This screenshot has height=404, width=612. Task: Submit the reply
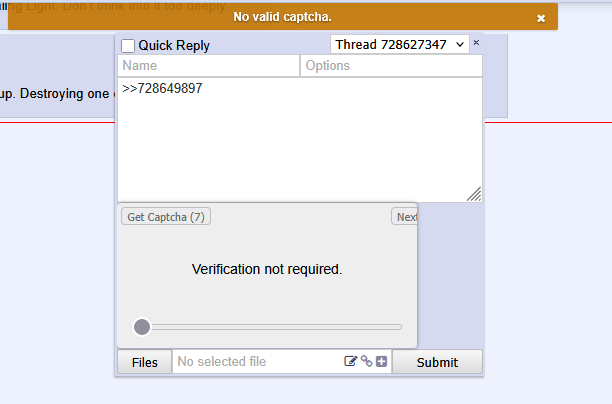pos(437,362)
